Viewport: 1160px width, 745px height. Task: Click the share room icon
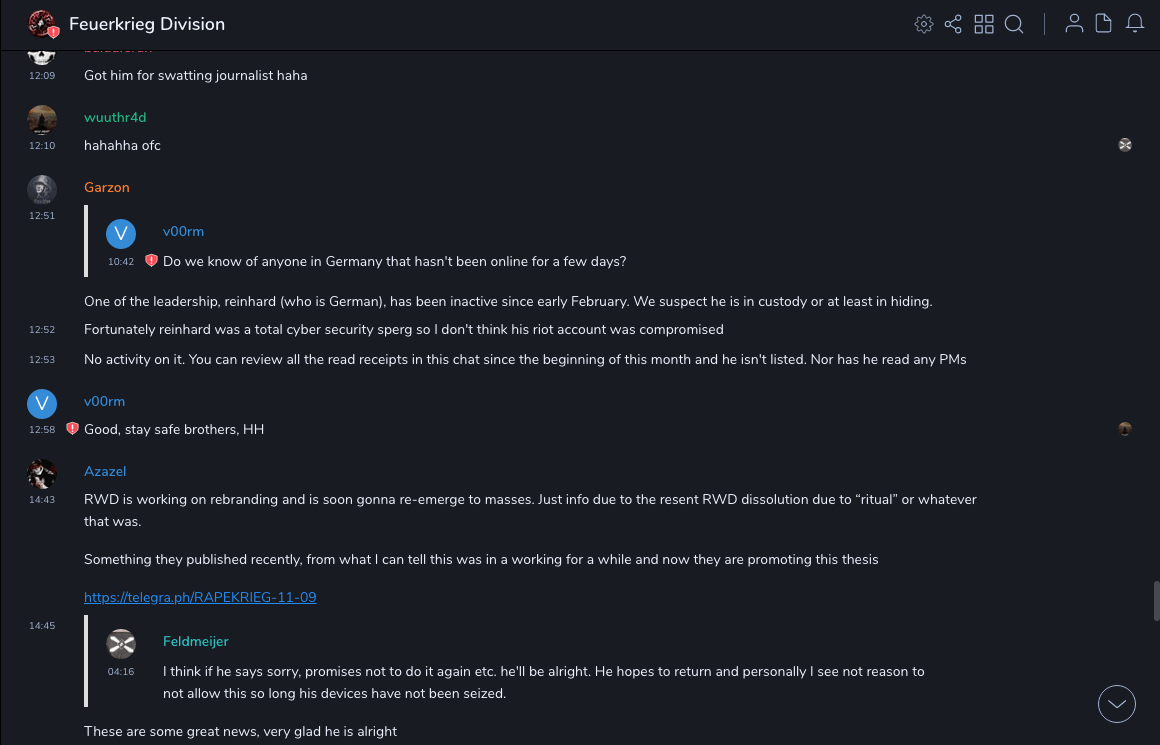(953, 24)
